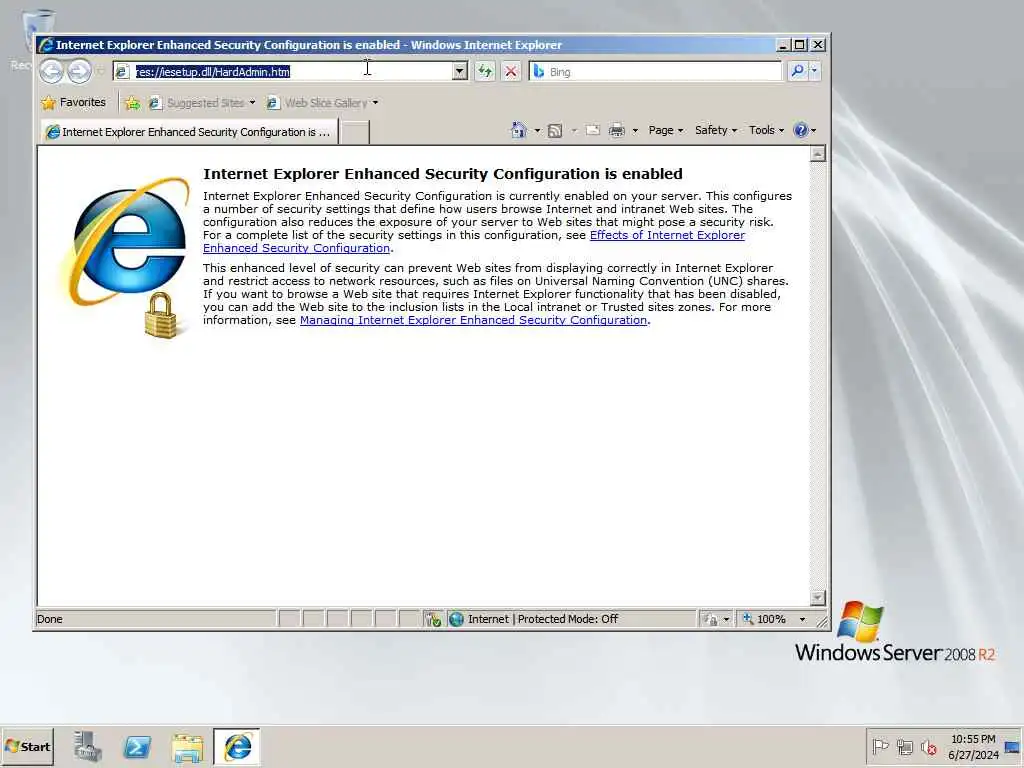Open Windows Explorer folder taskbar icon

pyautogui.click(x=187, y=747)
